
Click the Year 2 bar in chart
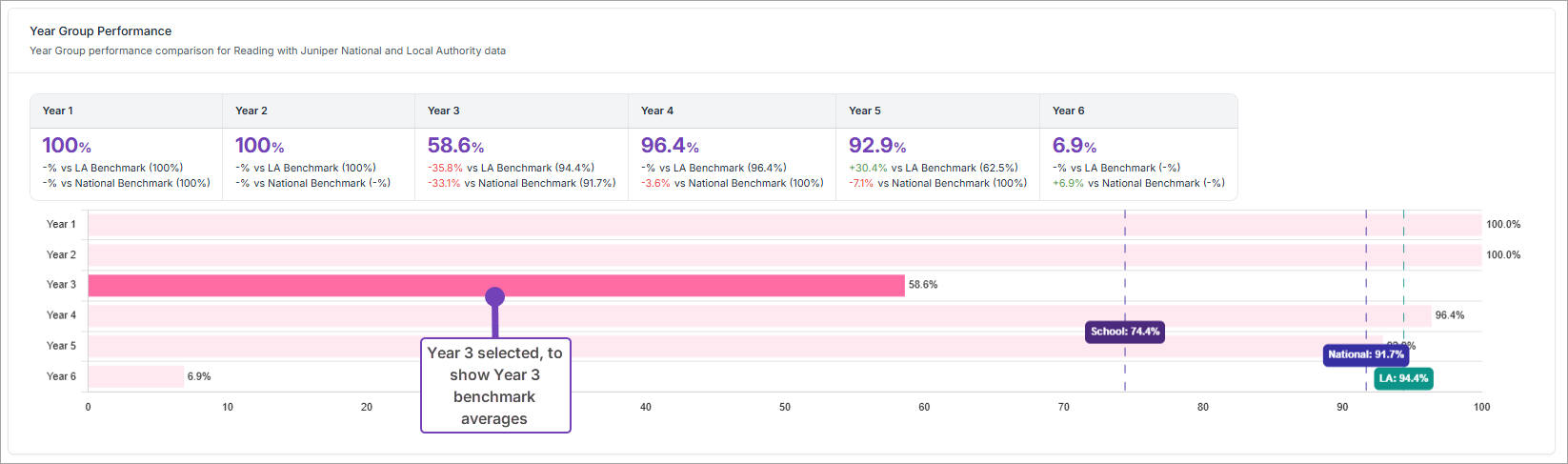(784, 255)
